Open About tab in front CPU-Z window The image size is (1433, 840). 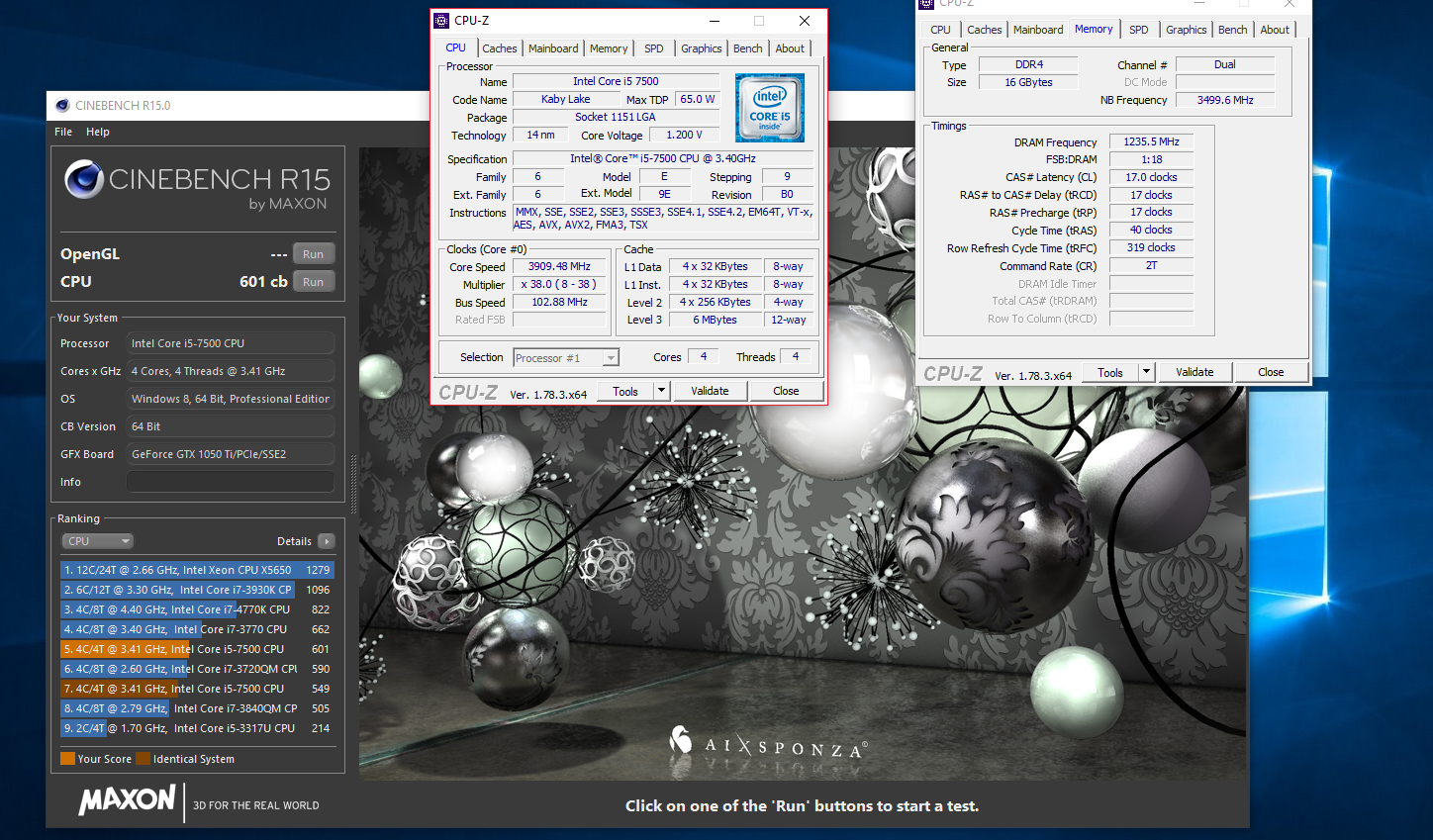(790, 48)
